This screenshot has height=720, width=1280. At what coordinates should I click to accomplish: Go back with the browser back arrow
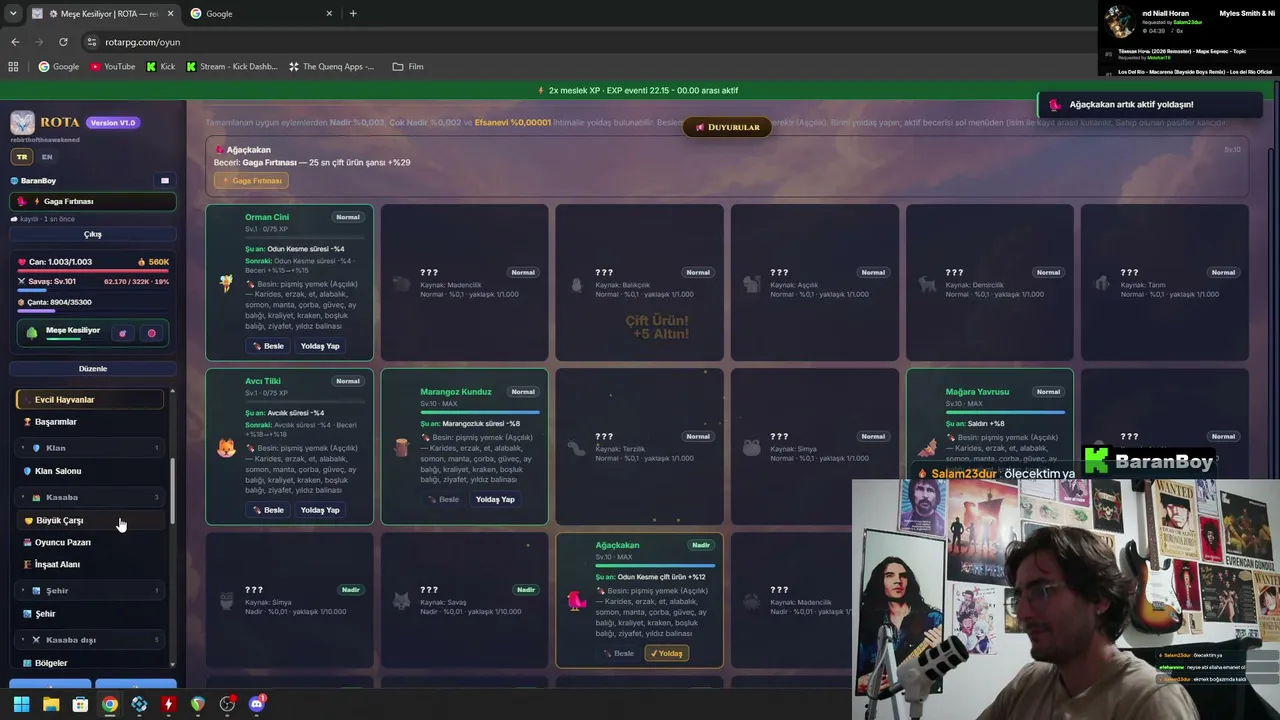pyautogui.click(x=15, y=42)
